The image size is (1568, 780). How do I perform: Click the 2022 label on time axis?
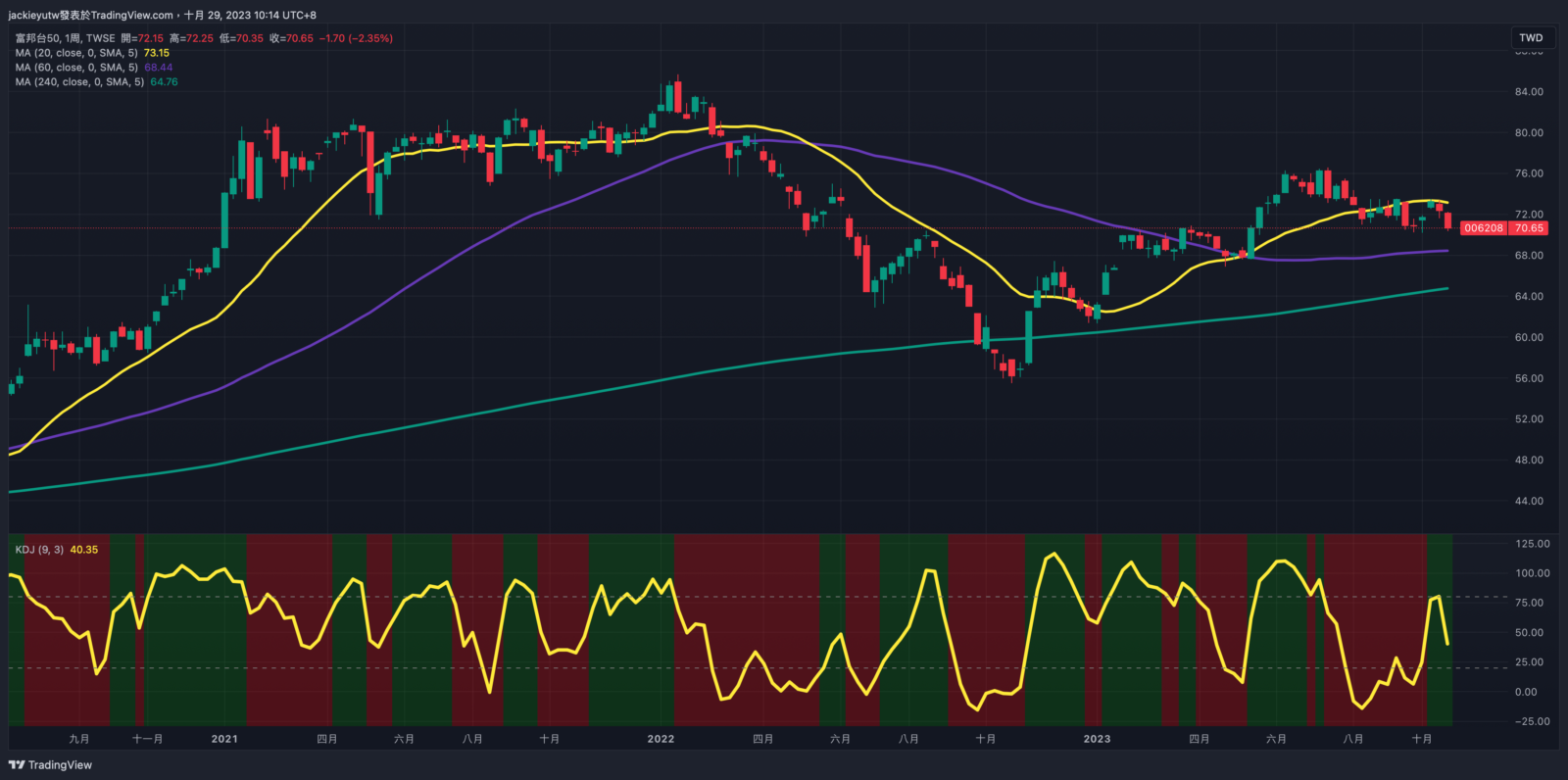661,739
